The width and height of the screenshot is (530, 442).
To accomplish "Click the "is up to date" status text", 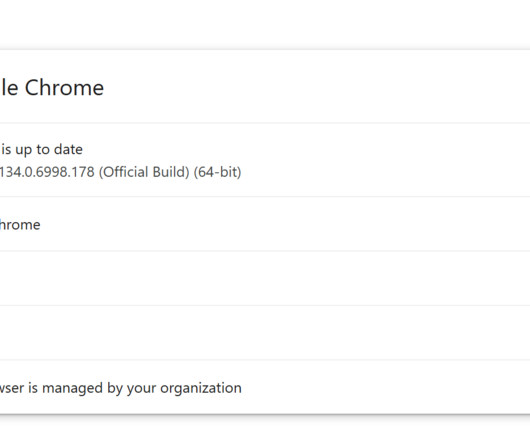I will tap(42, 149).
